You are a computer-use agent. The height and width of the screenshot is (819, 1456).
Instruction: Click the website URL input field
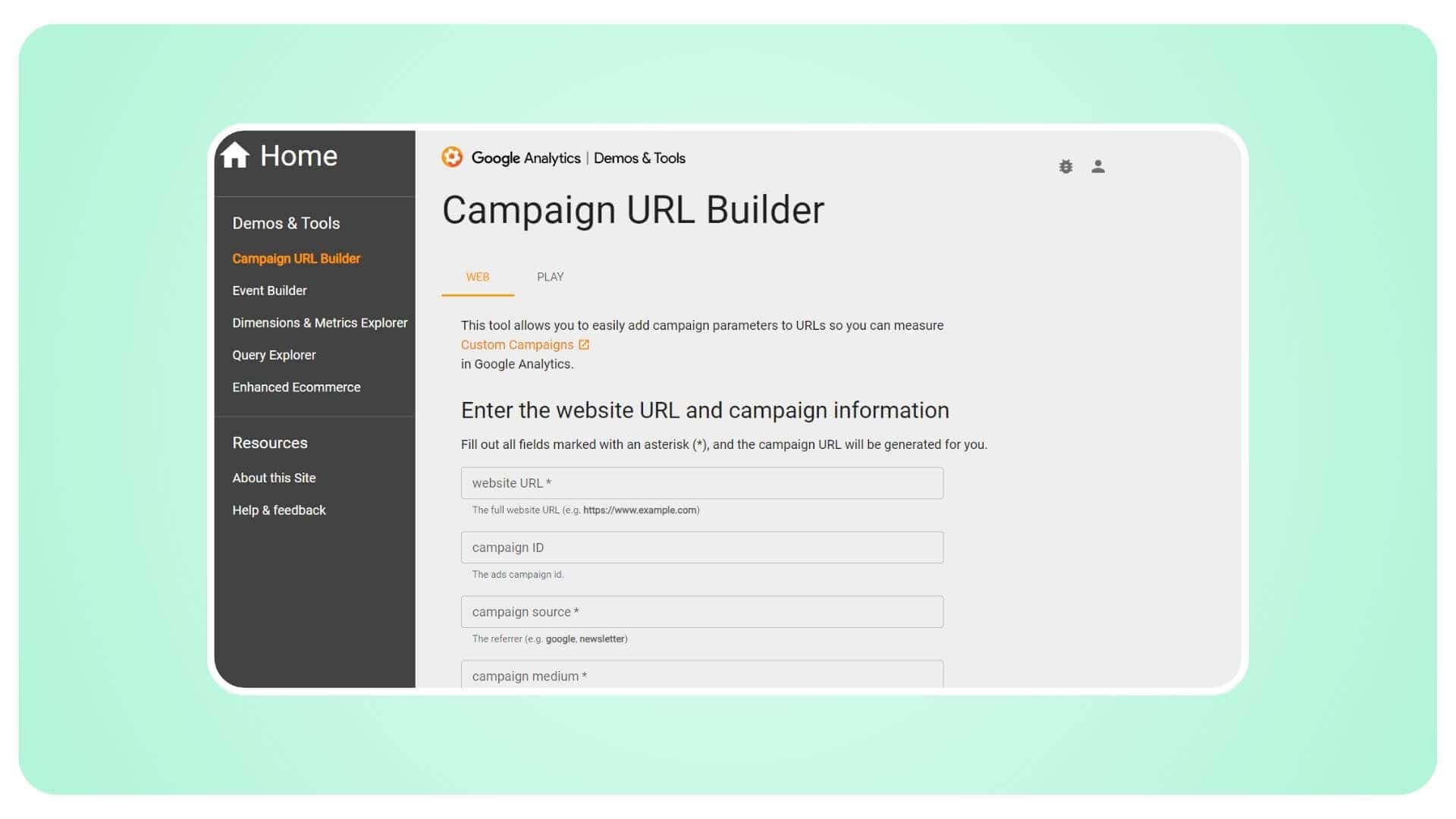pyautogui.click(x=701, y=482)
